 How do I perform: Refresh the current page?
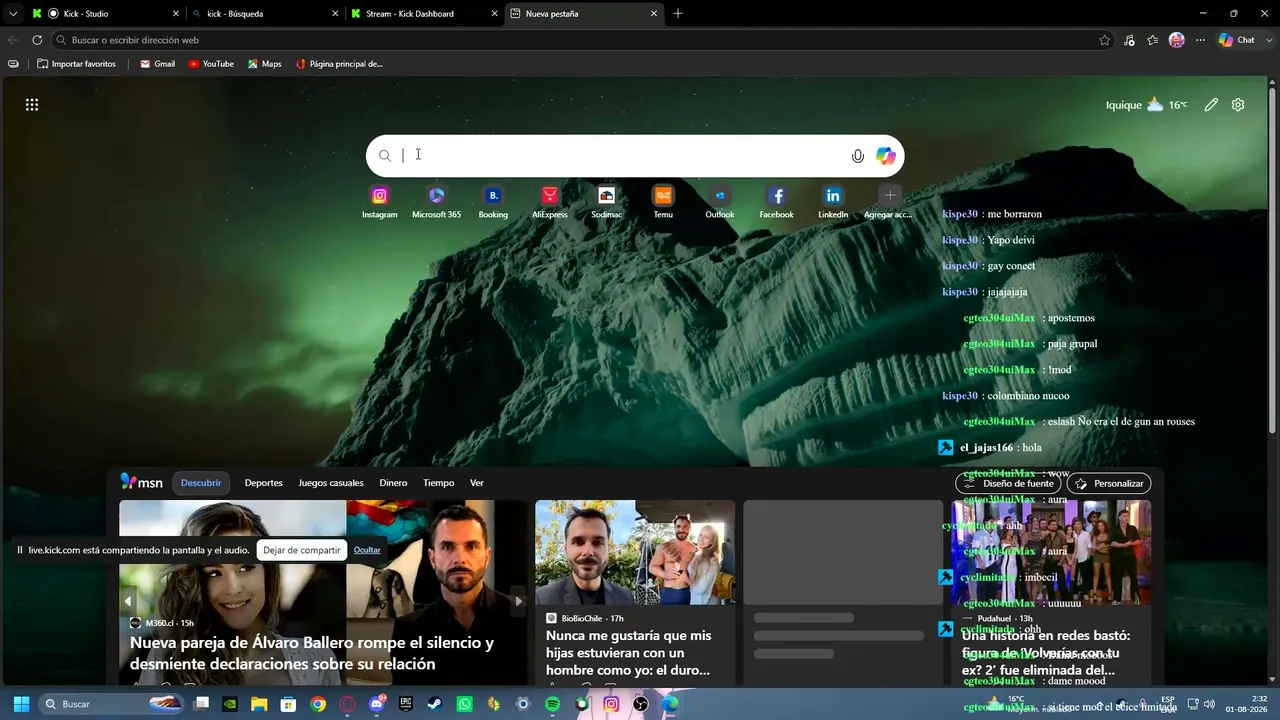pos(37,40)
